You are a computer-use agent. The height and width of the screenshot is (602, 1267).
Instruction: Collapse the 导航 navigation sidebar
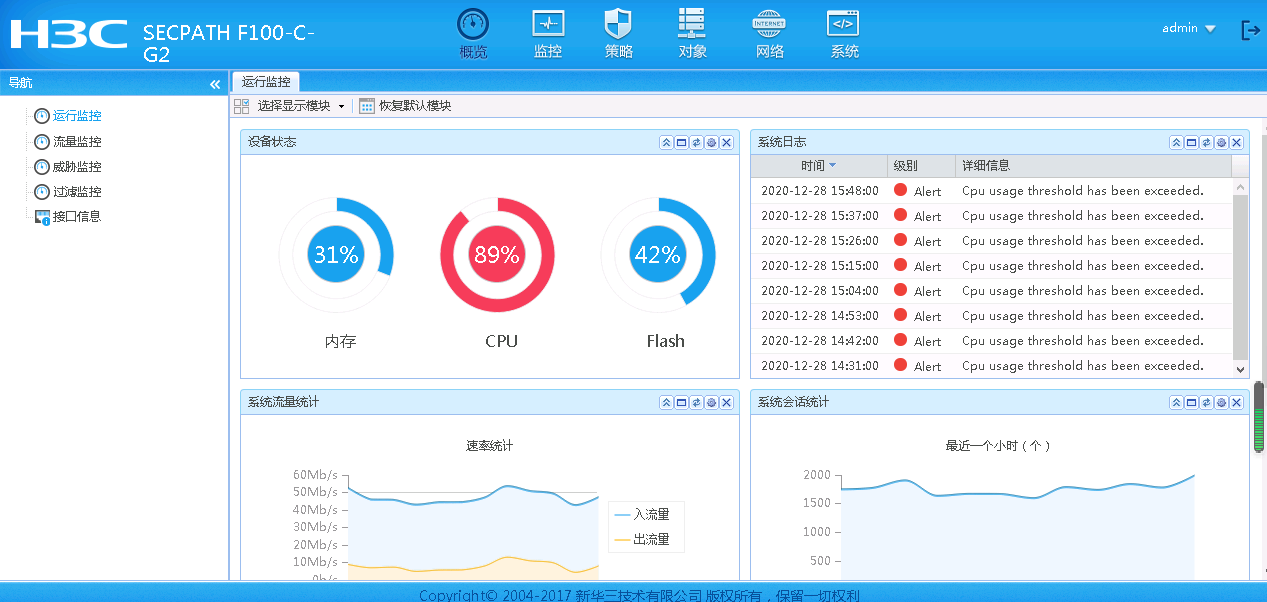[x=215, y=84]
